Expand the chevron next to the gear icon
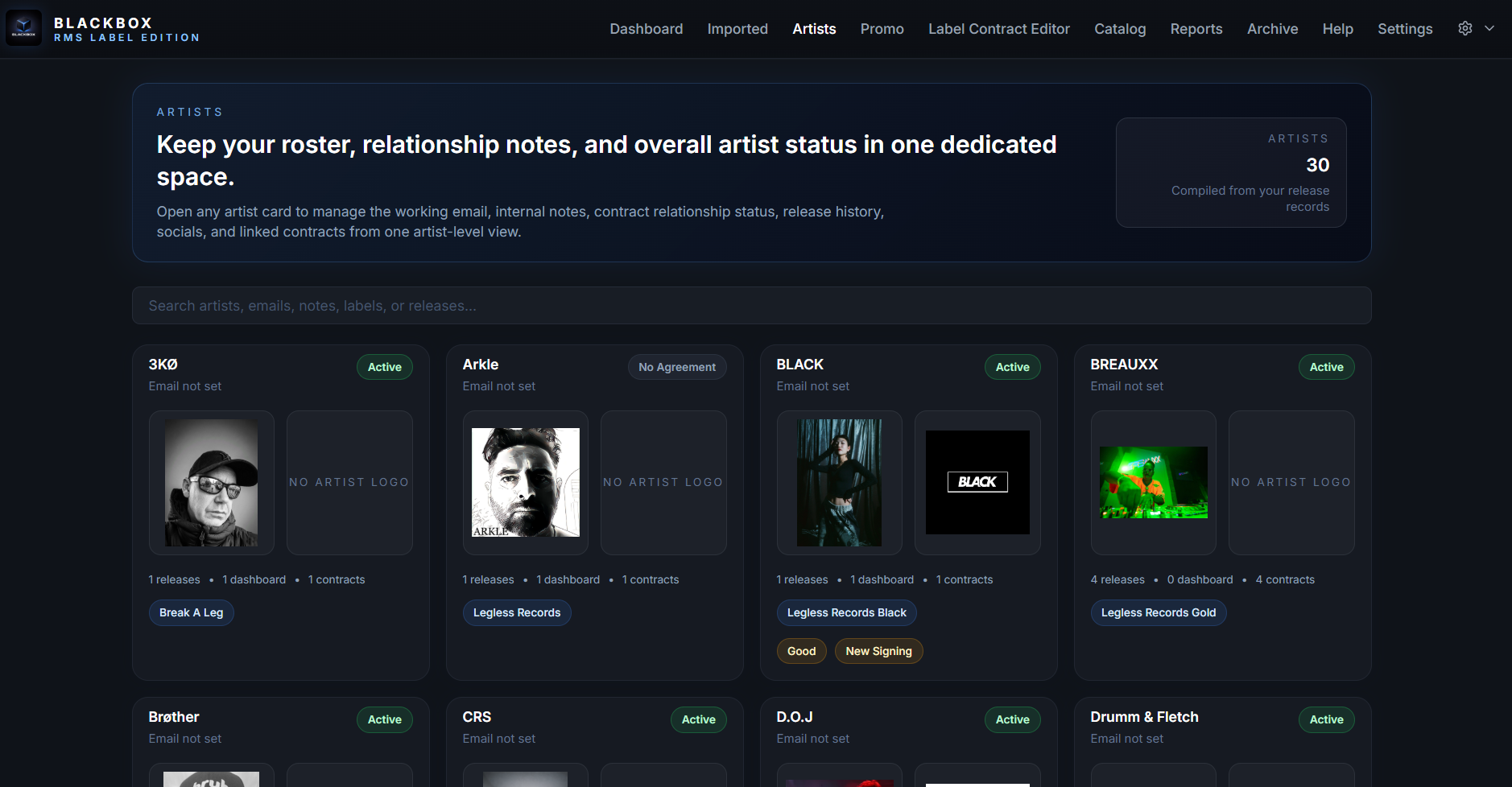Viewport: 1512px width, 787px height. pos(1489,28)
